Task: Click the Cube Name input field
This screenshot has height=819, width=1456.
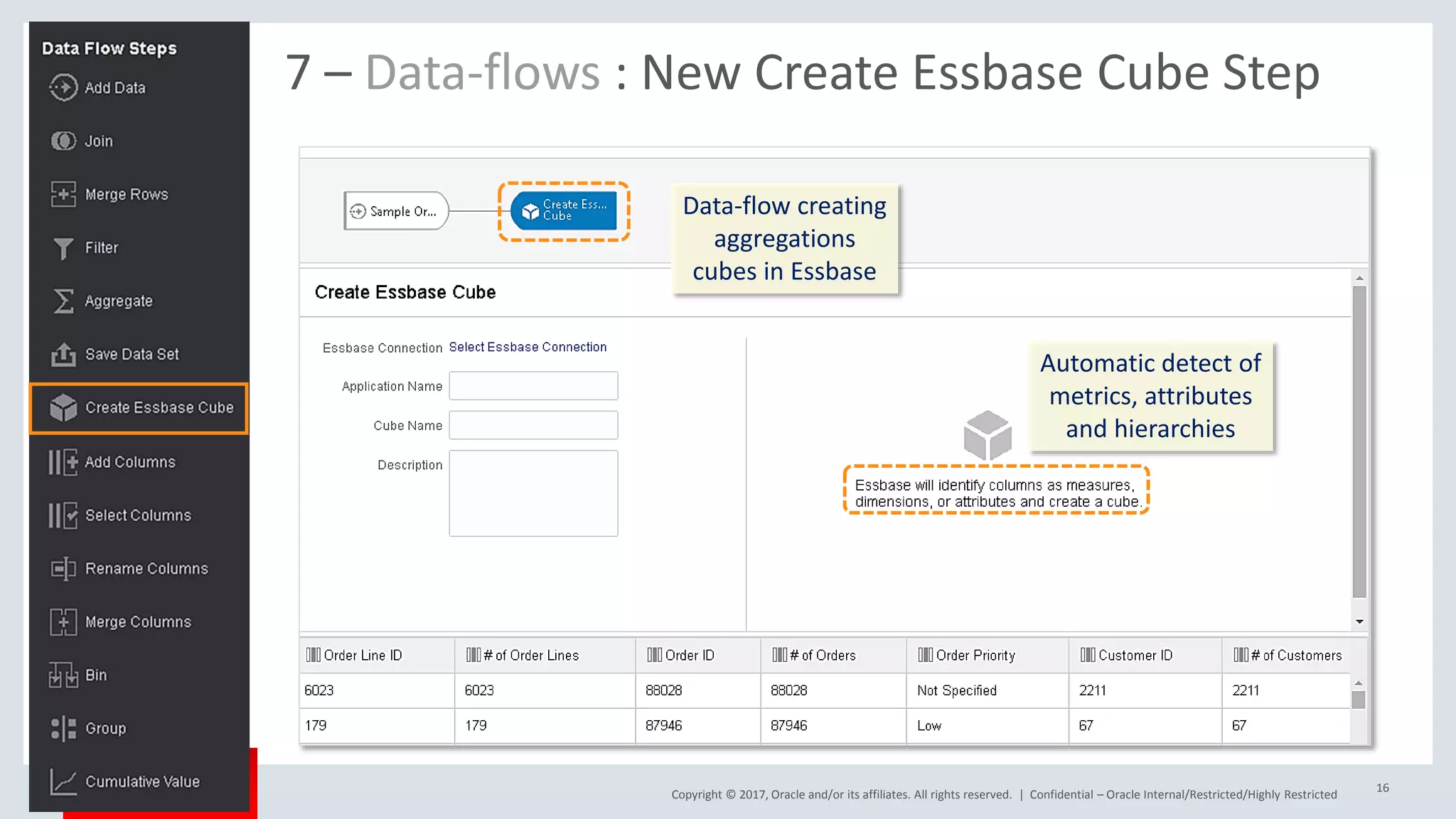Action: [x=533, y=425]
